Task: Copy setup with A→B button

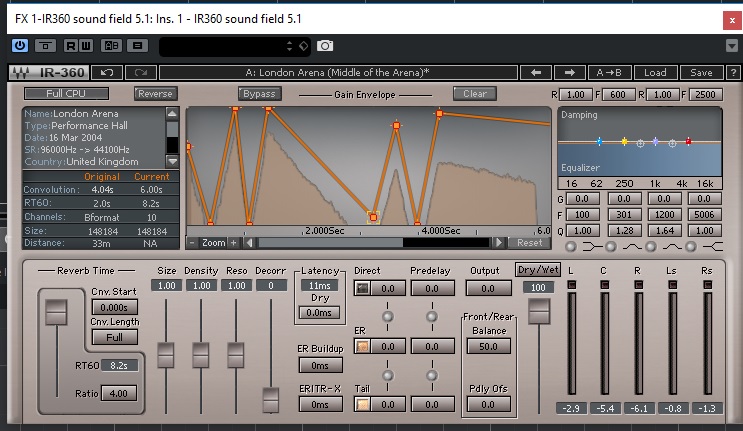Action: pos(609,72)
